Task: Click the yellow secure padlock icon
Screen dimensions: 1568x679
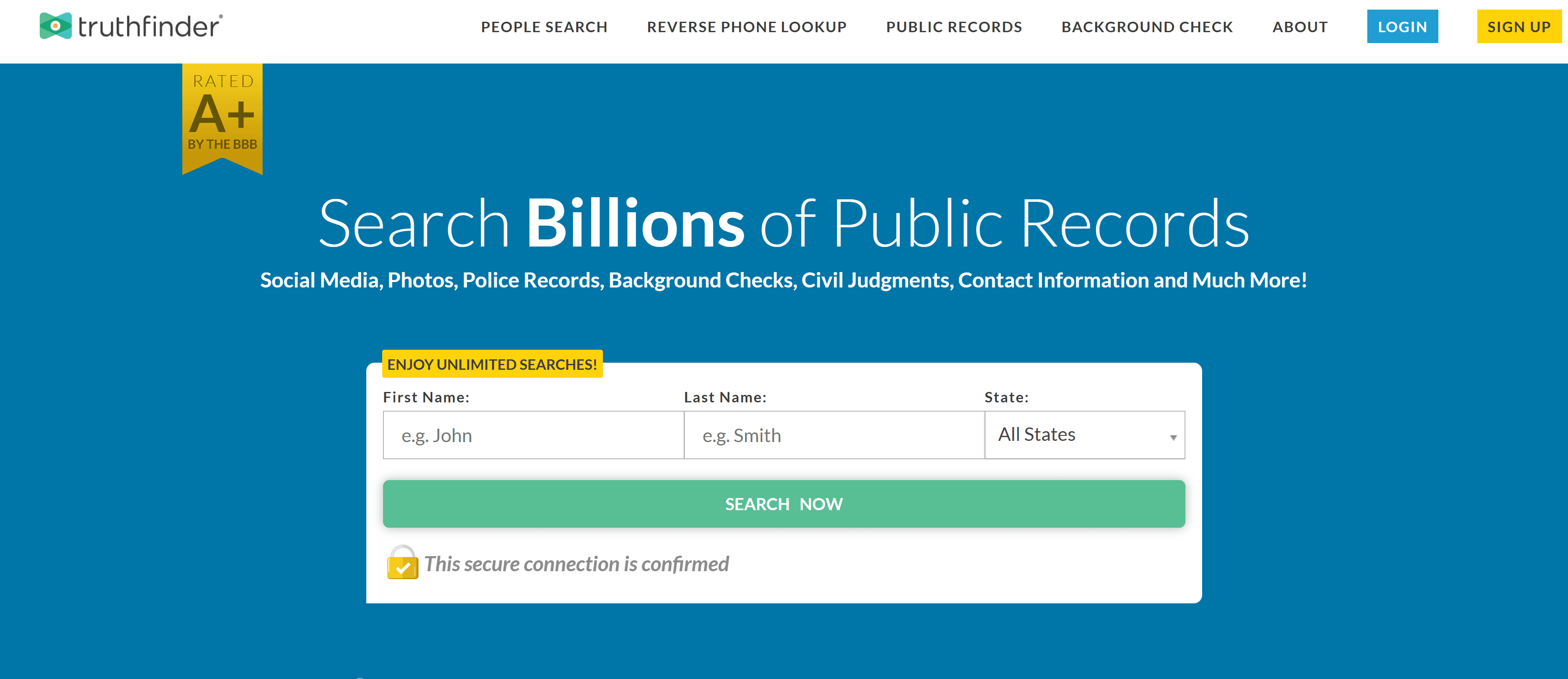Action: 402,562
